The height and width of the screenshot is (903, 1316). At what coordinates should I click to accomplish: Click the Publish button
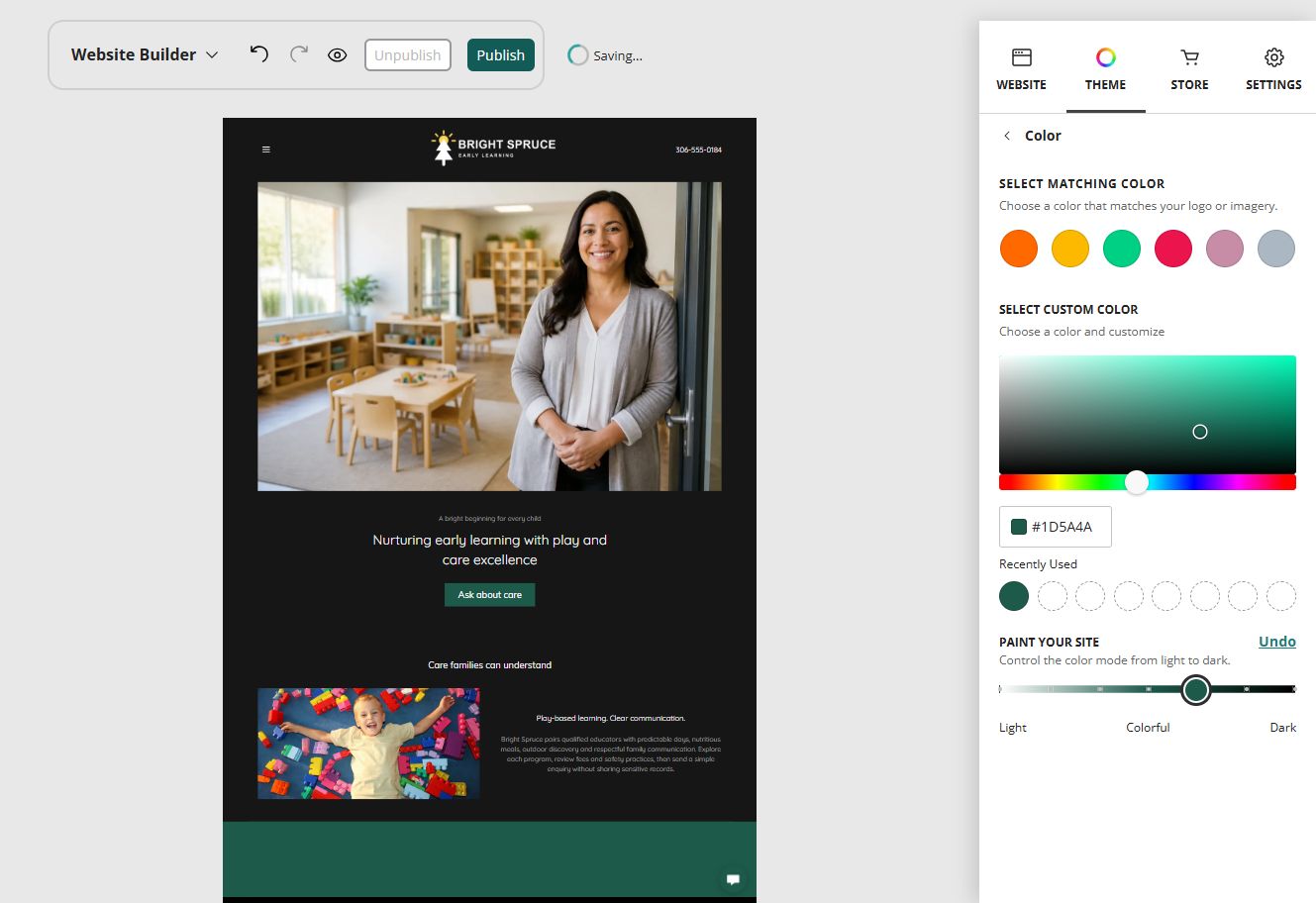pos(501,55)
